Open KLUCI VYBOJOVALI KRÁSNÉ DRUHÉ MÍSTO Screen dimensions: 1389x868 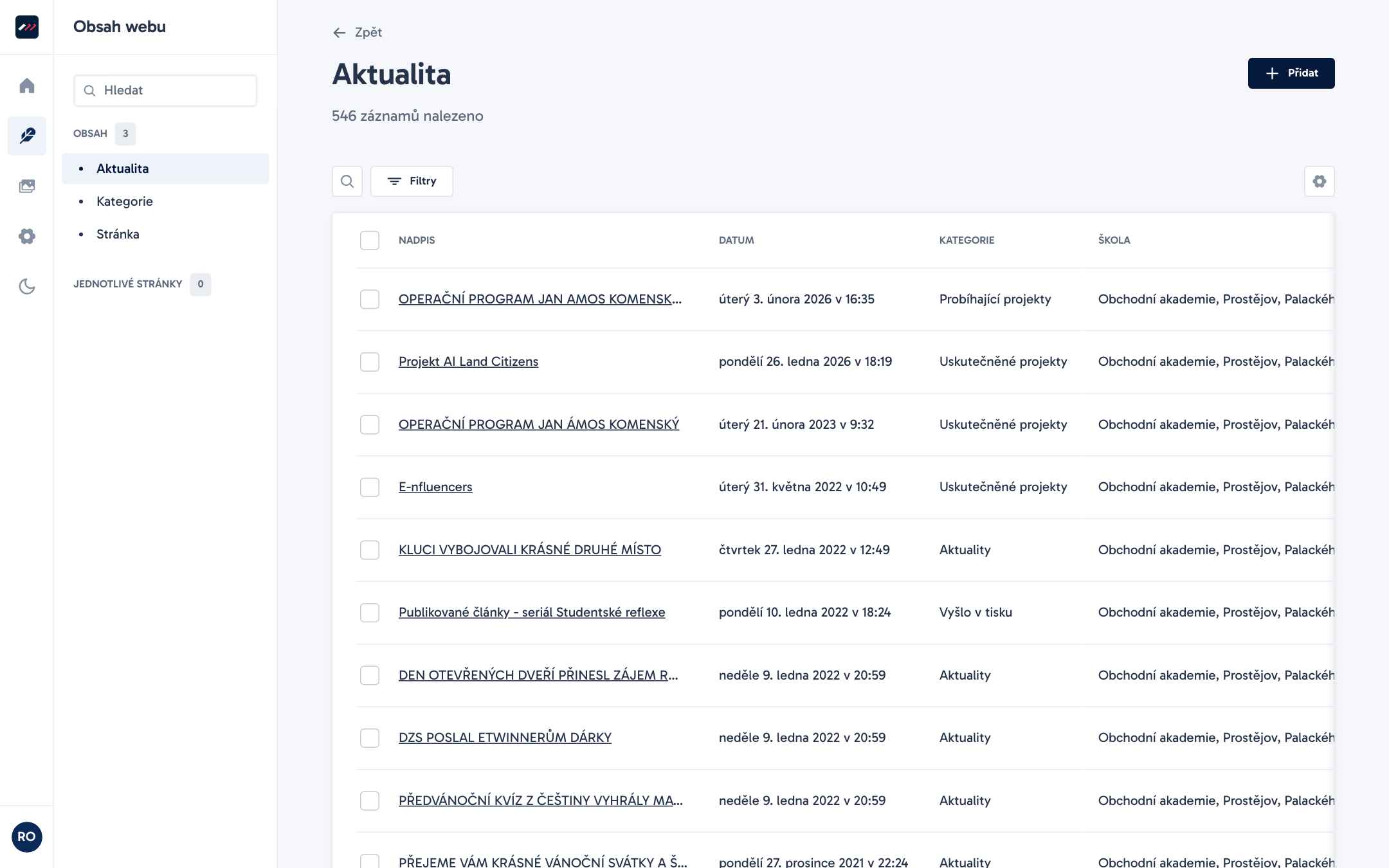click(x=530, y=550)
